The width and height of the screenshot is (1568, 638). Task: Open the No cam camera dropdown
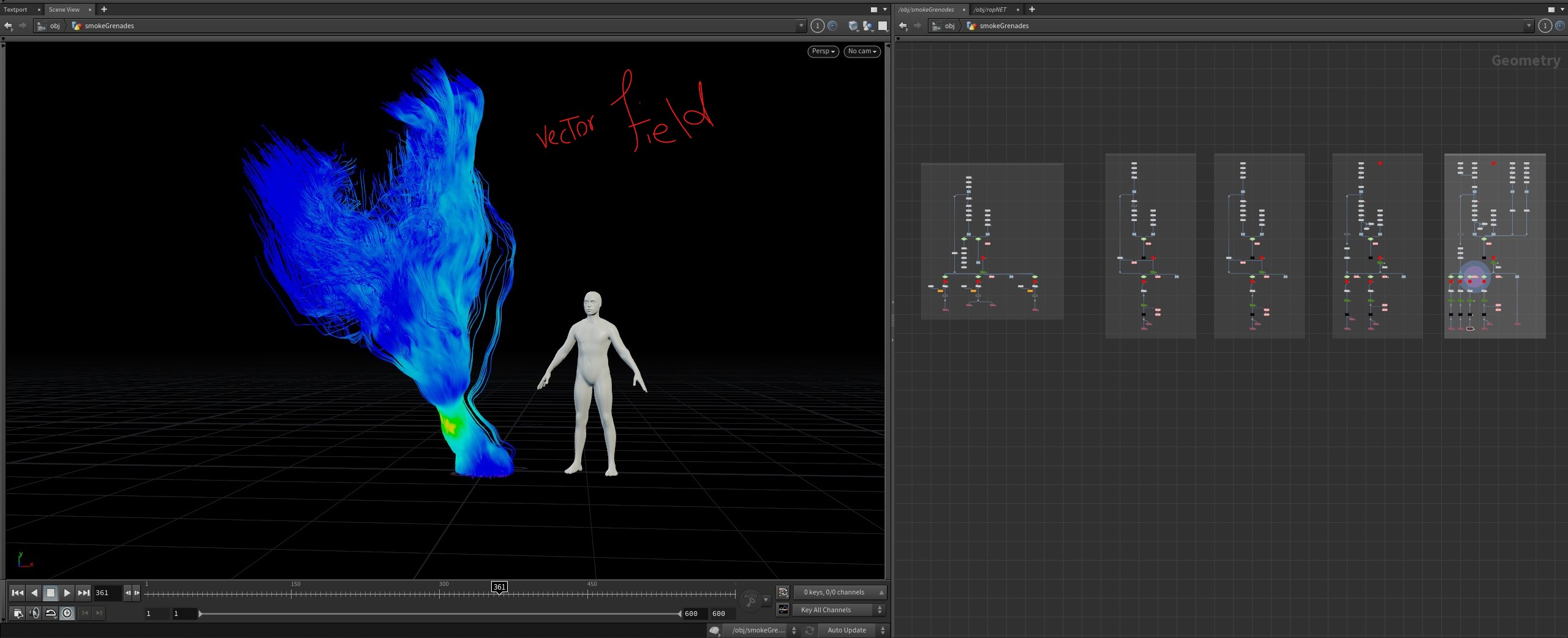(862, 51)
